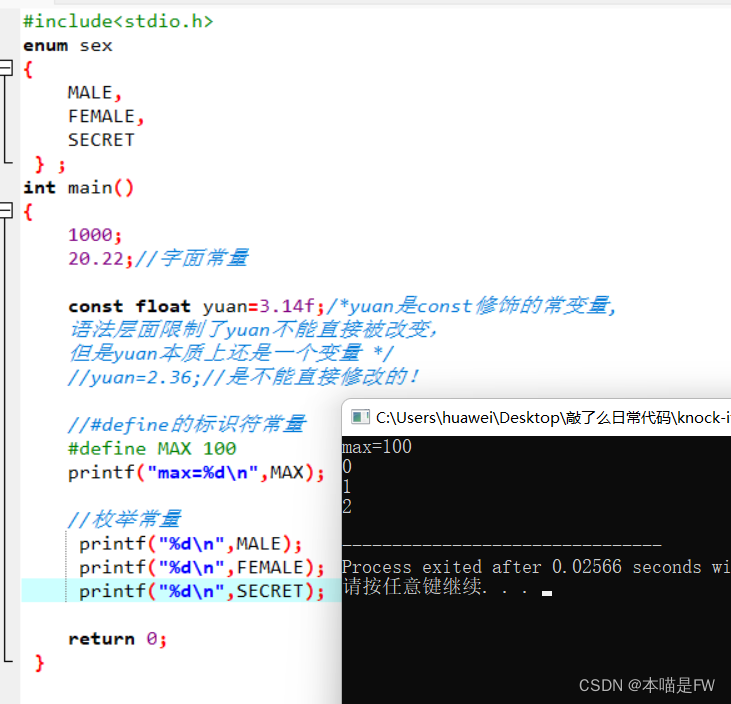Click 'max=100' in console output
The width and height of the screenshot is (731, 704).
click(x=377, y=447)
